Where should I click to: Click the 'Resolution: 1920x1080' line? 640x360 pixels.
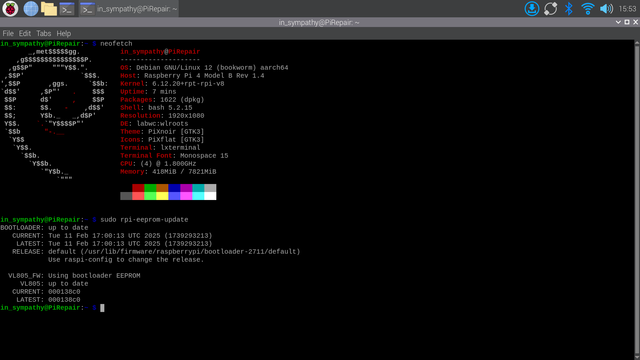pos(162,116)
